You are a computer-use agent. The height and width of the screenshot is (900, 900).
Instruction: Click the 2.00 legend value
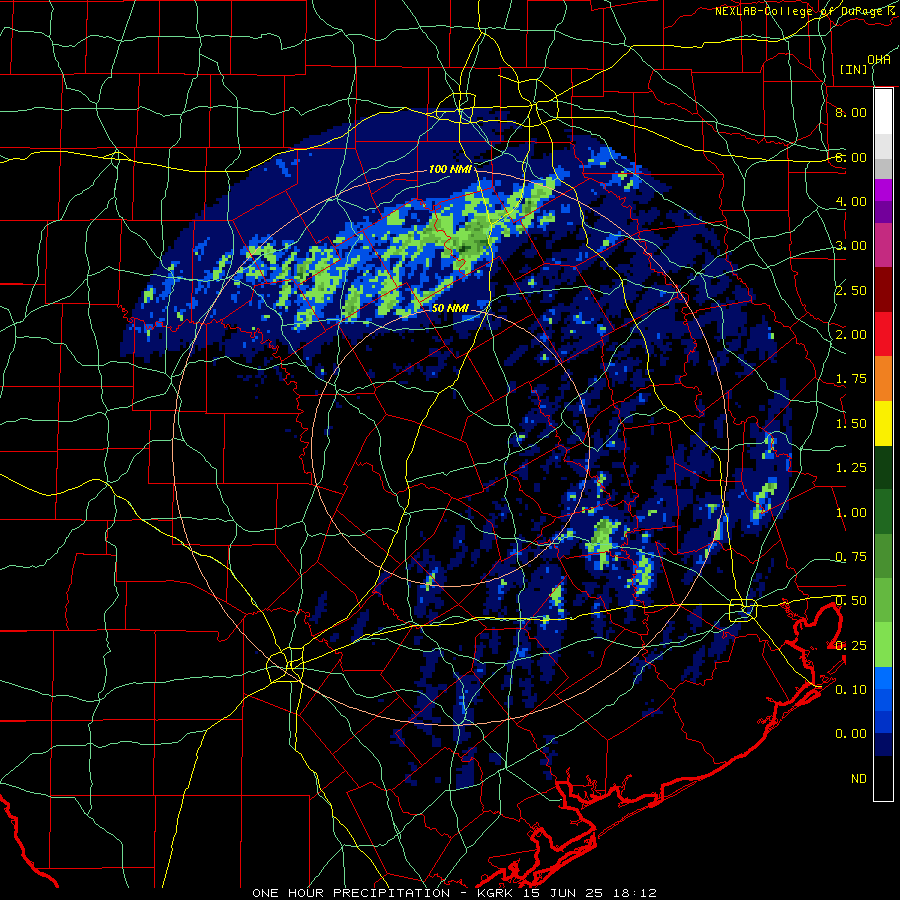[x=851, y=335]
